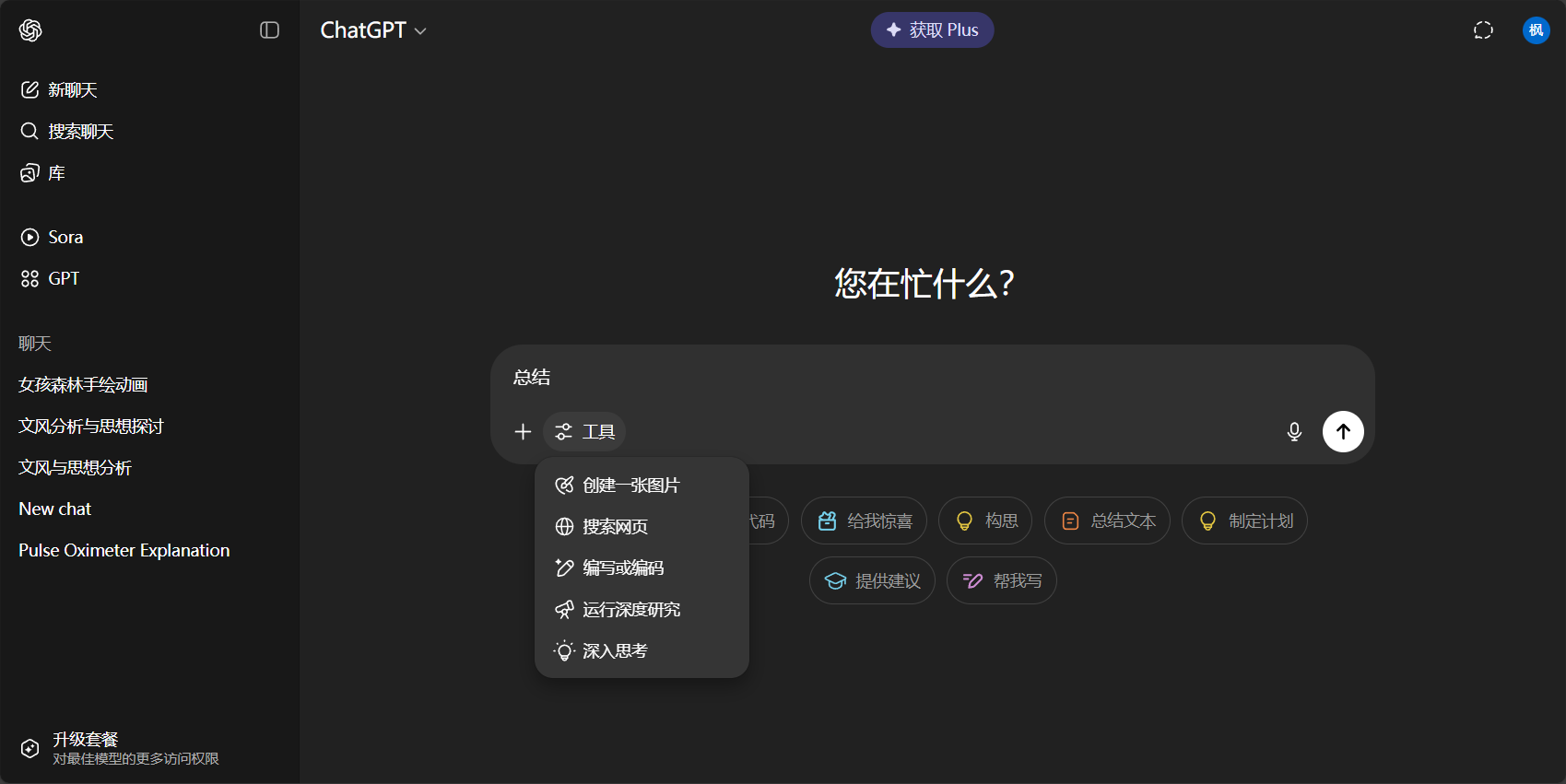Select 深入思考 from tools menu
The width and height of the screenshot is (1566, 784).
click(x=642, y=650)
